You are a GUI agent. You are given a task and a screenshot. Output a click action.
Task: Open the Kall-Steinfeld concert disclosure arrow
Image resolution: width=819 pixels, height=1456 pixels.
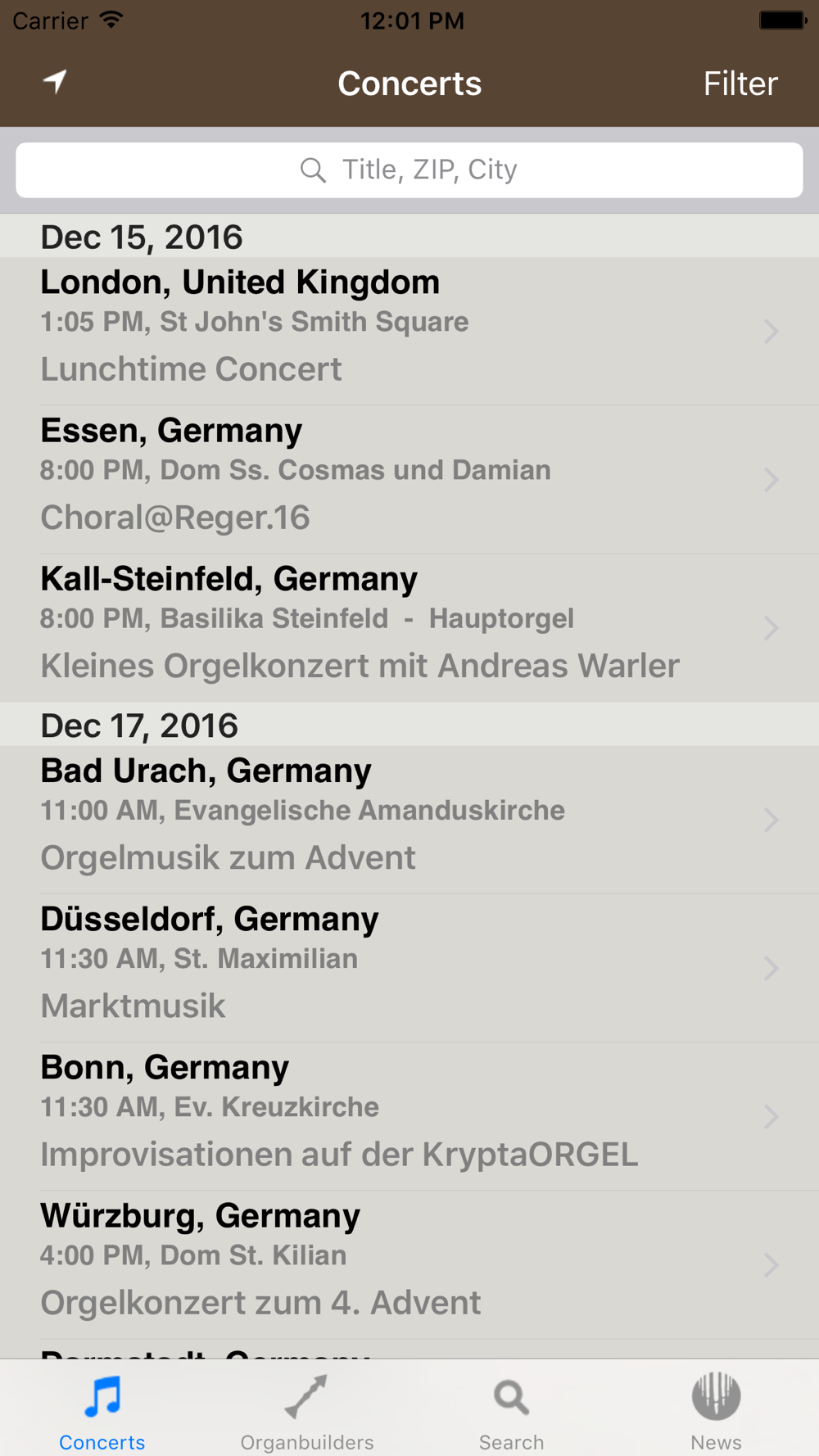click(771, 628)
